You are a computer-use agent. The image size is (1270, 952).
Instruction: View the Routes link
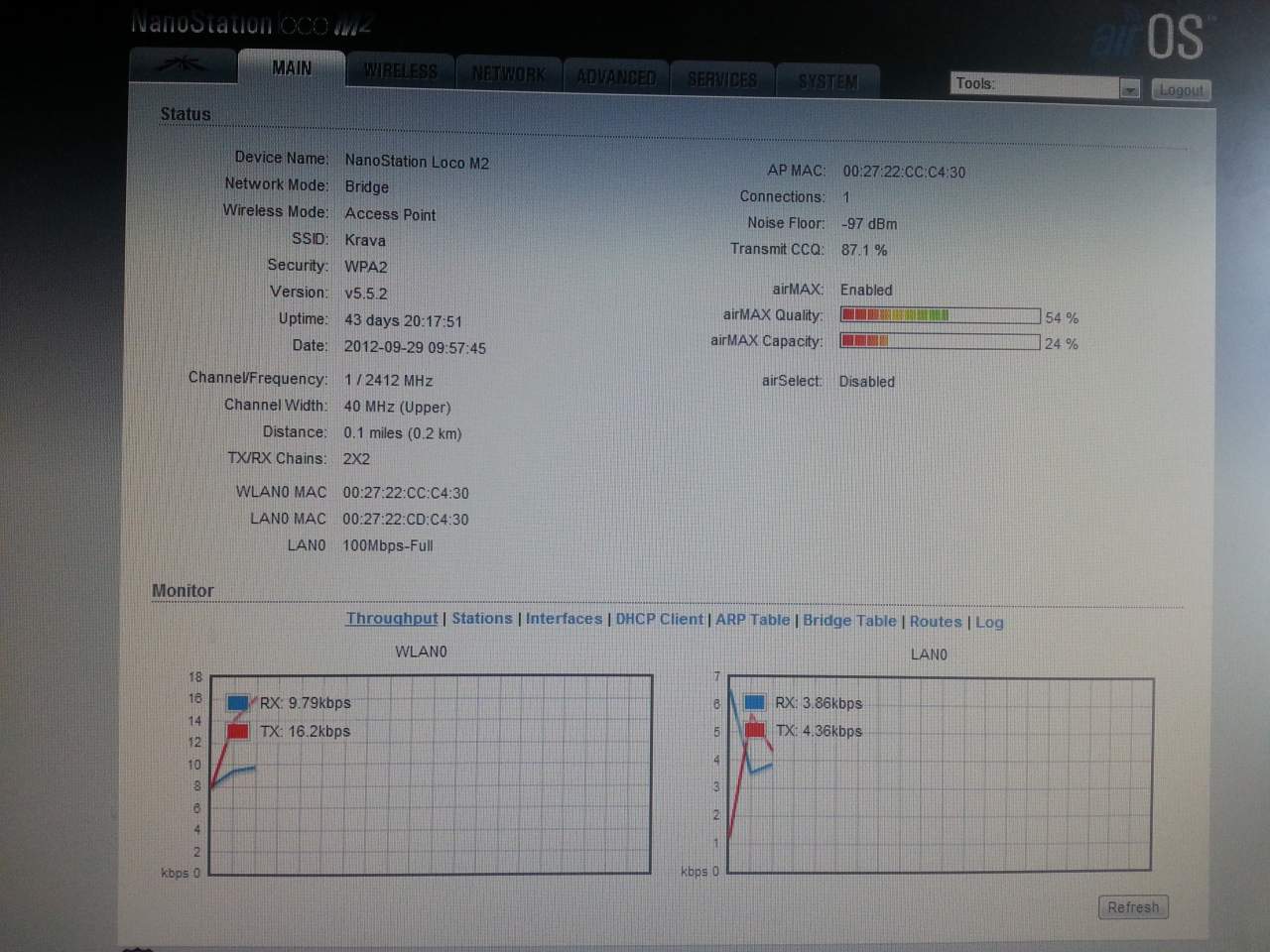point(936,622)
